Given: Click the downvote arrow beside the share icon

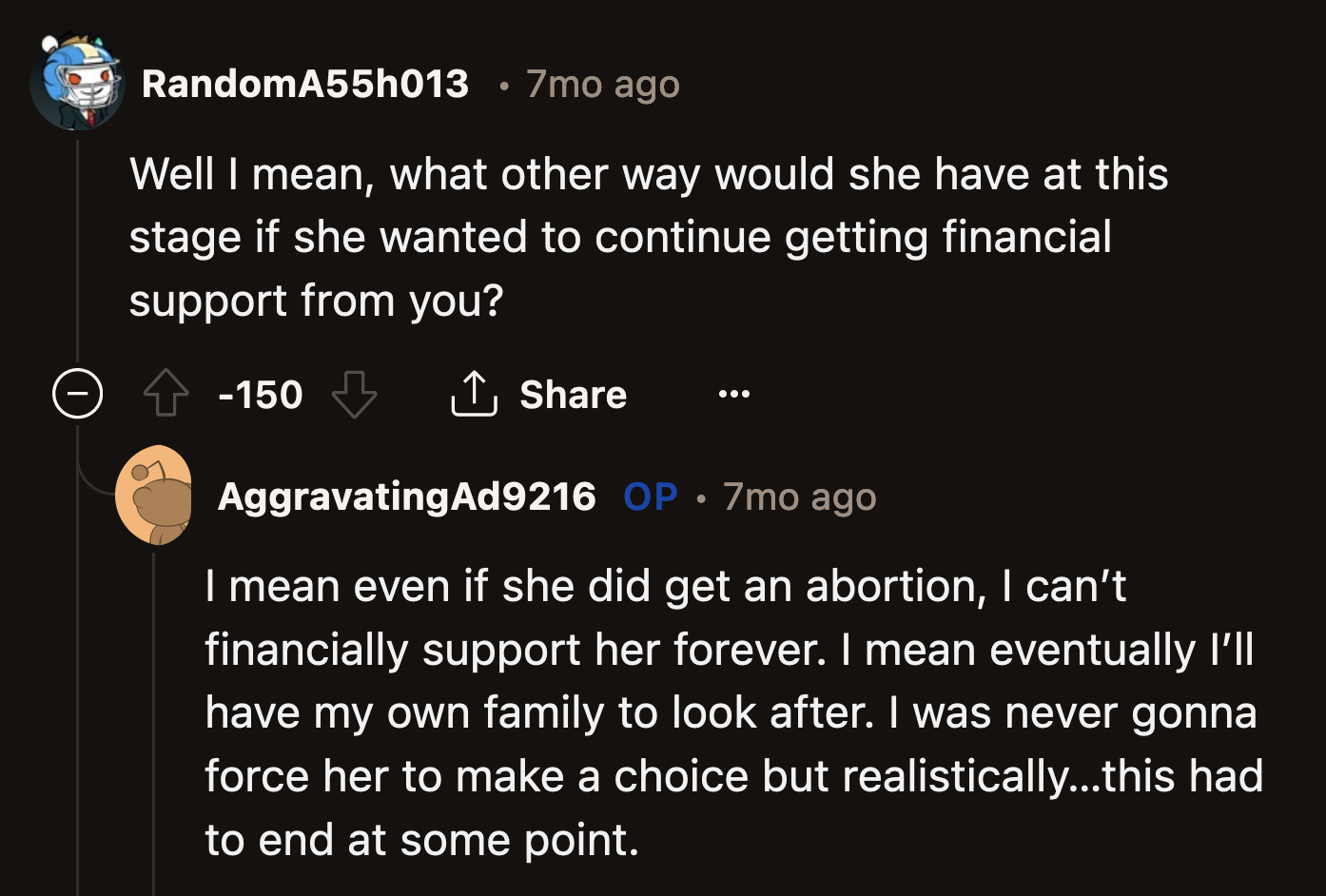Looking at the screenshot, I should tap(355, 394).
